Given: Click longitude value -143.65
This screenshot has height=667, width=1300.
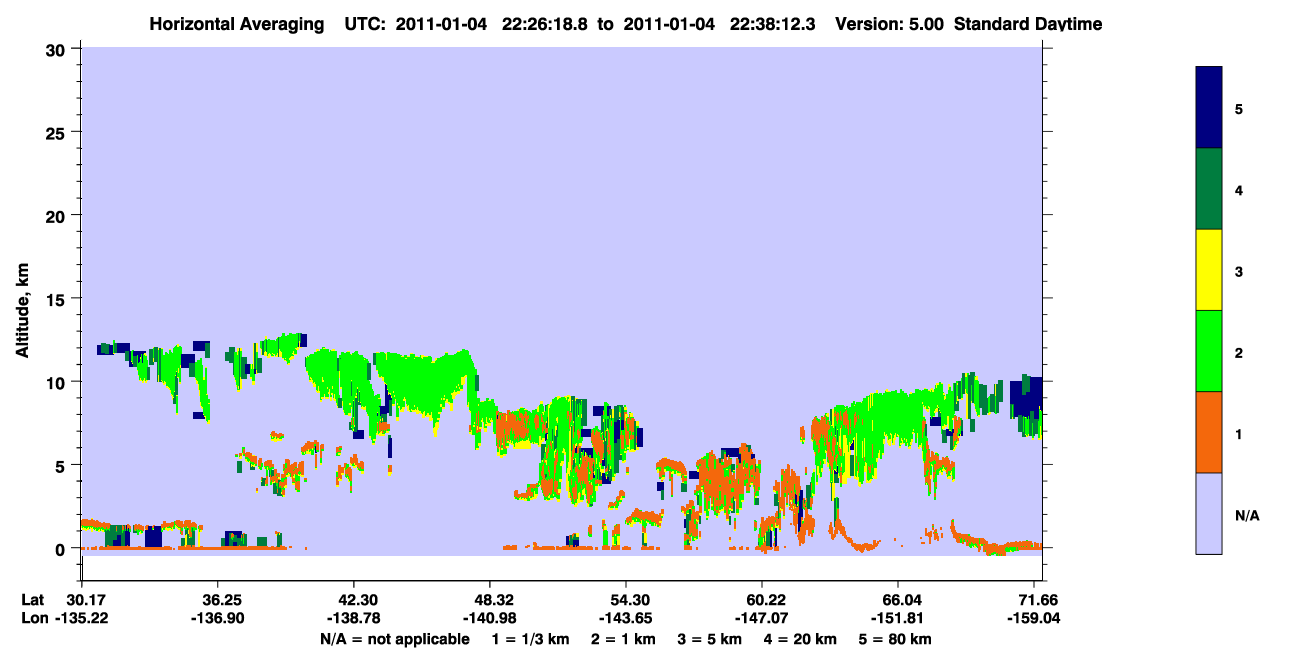Looking at the screenshot, I should [x=625, y=619].
